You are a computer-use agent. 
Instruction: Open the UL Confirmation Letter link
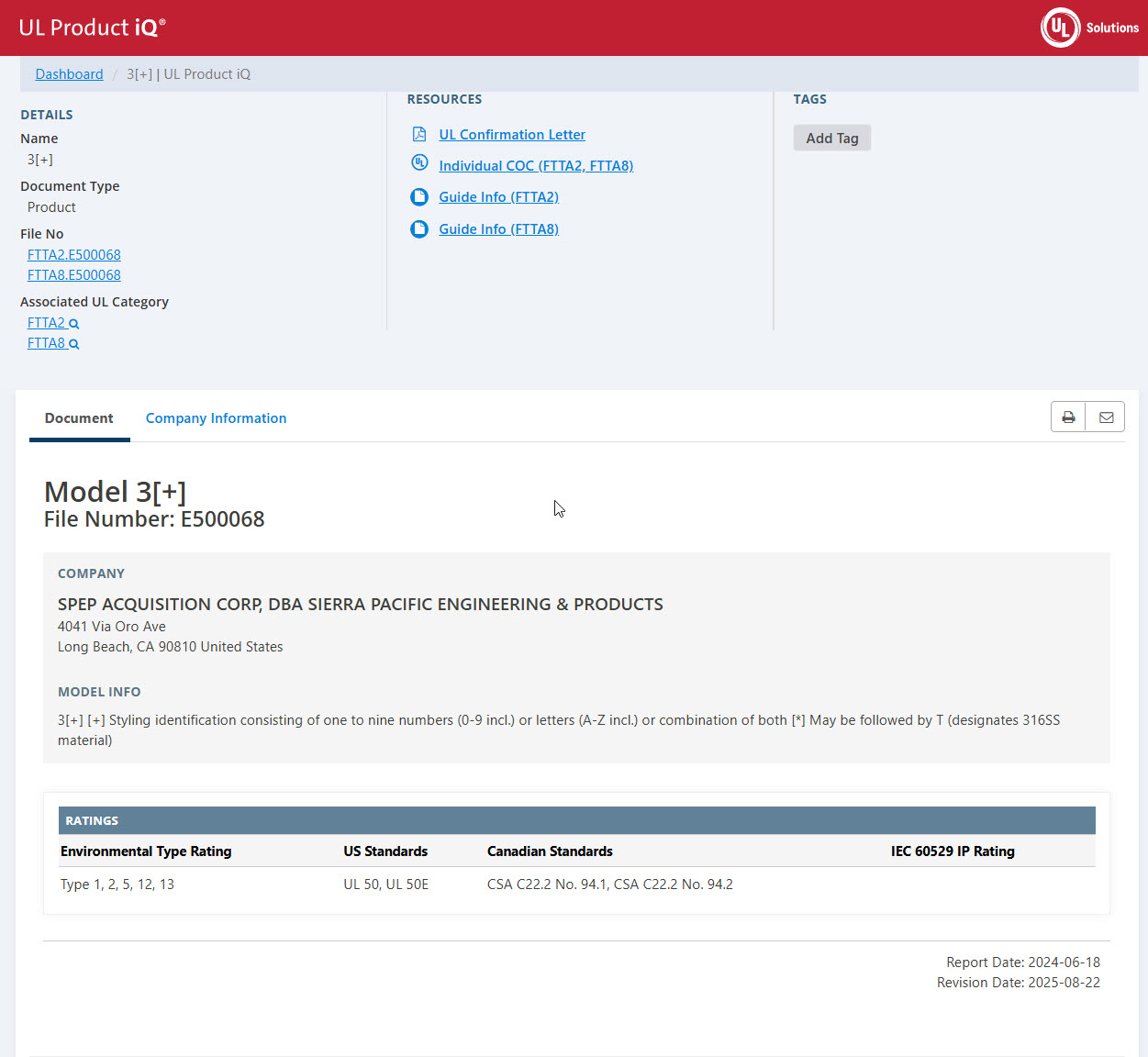(512, 135)
